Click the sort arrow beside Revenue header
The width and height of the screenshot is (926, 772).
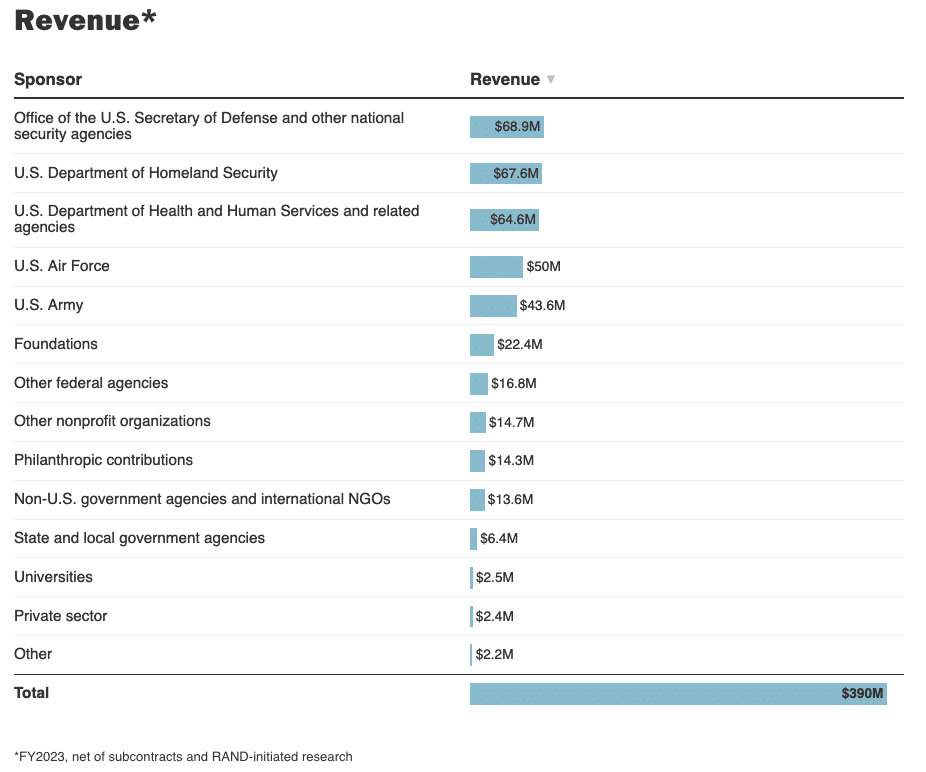pyautogui.click(x=550, y=80)
